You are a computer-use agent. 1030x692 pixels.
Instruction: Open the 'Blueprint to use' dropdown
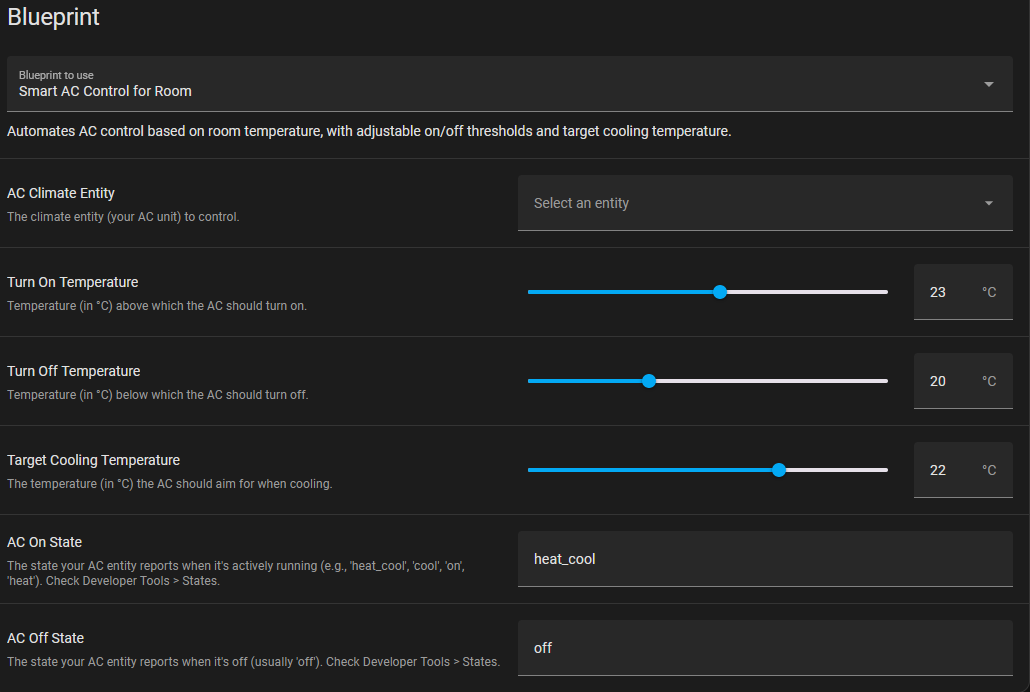[x=500, y=84]
